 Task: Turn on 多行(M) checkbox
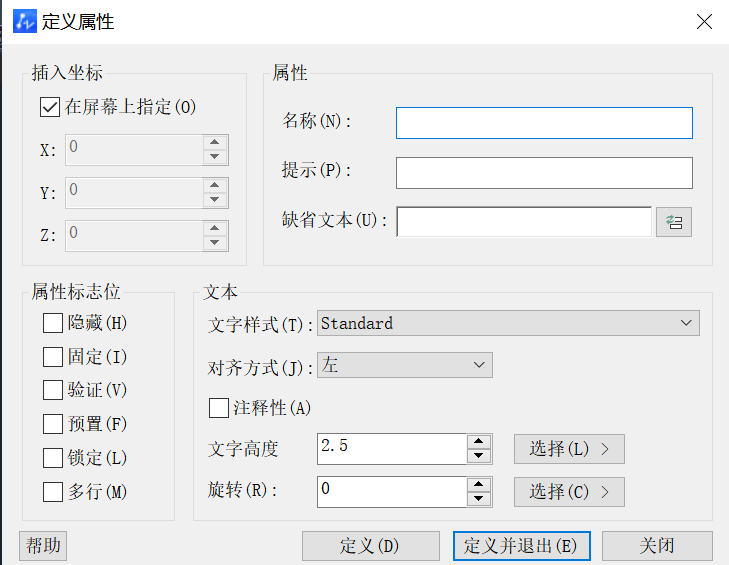point(53,492)
